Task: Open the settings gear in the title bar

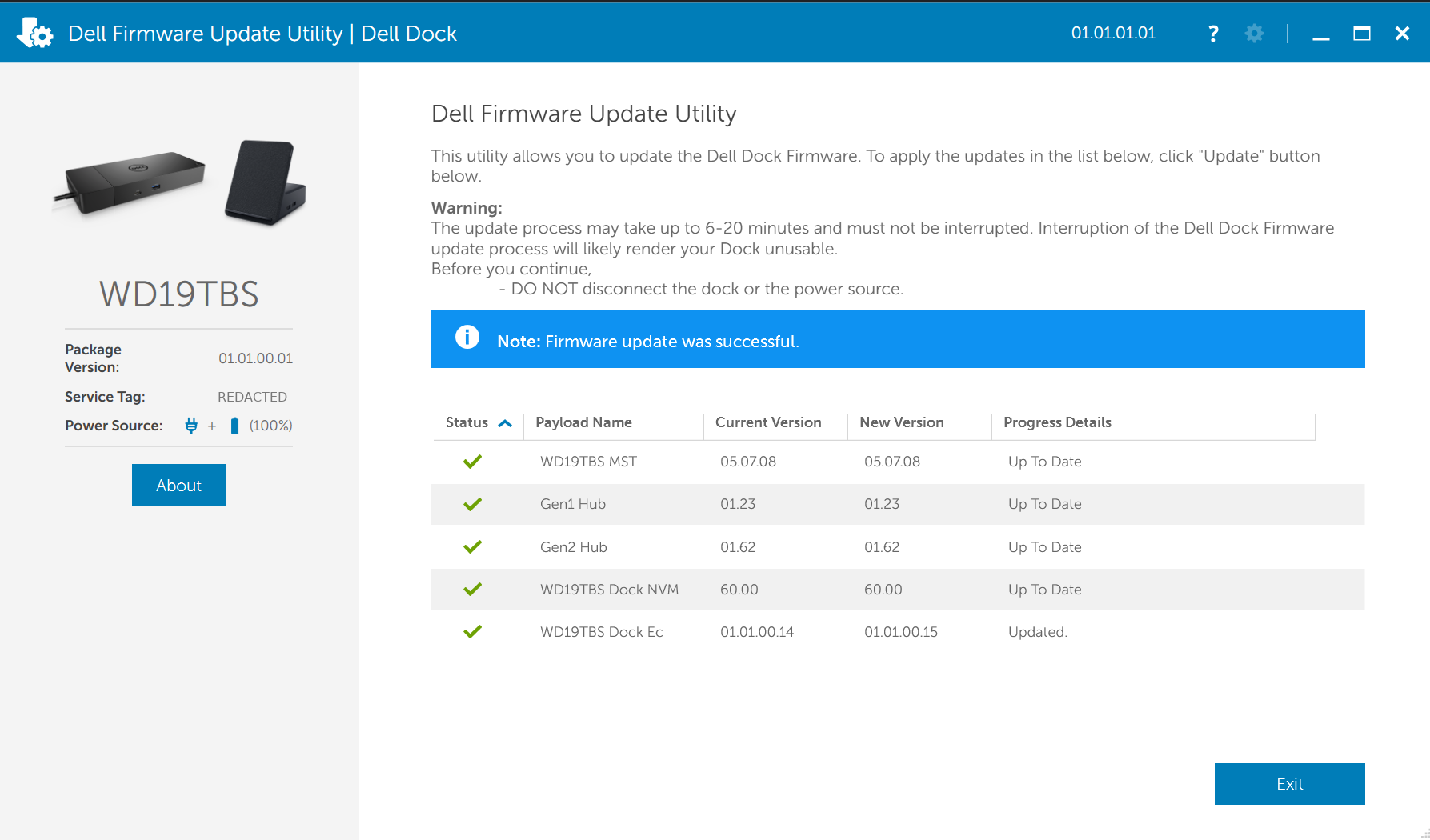Action: click(x=1253, y=33)
